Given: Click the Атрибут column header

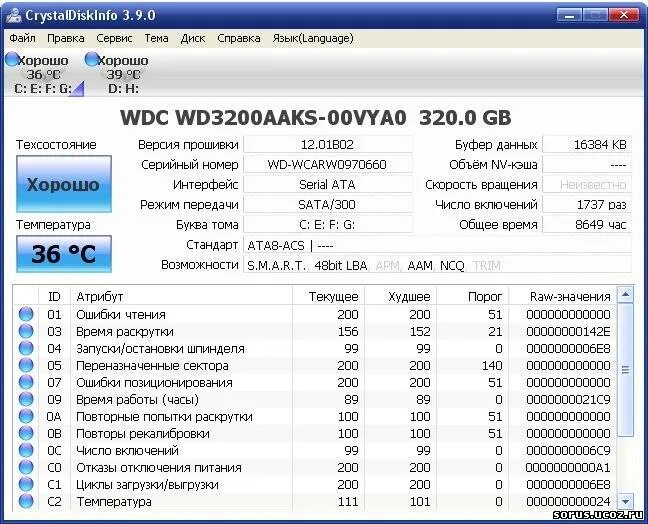Looking at the screenshot, I should click(181, 296).
